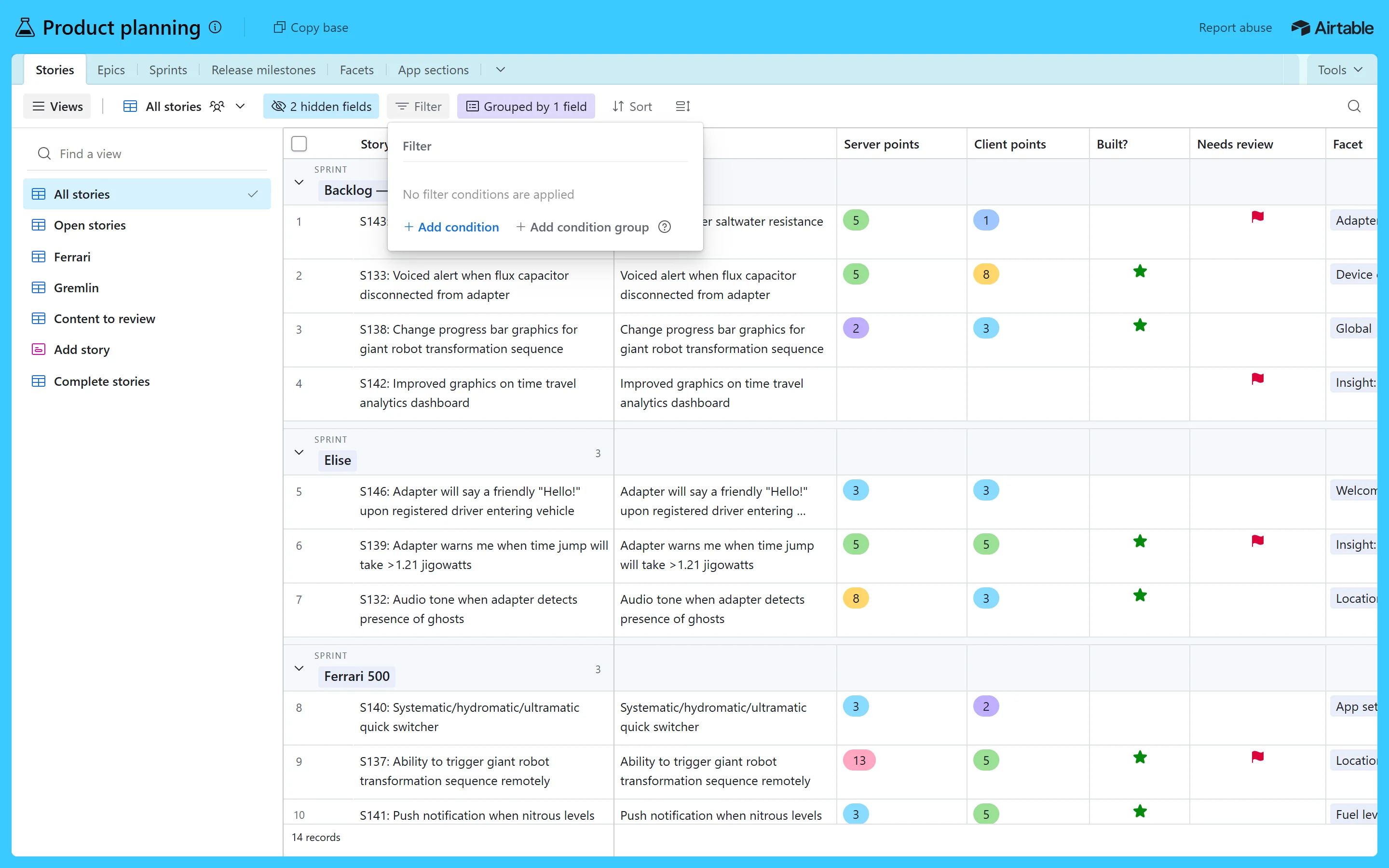Open the Add story form view

pyautogui.click(x=147, y=350)
